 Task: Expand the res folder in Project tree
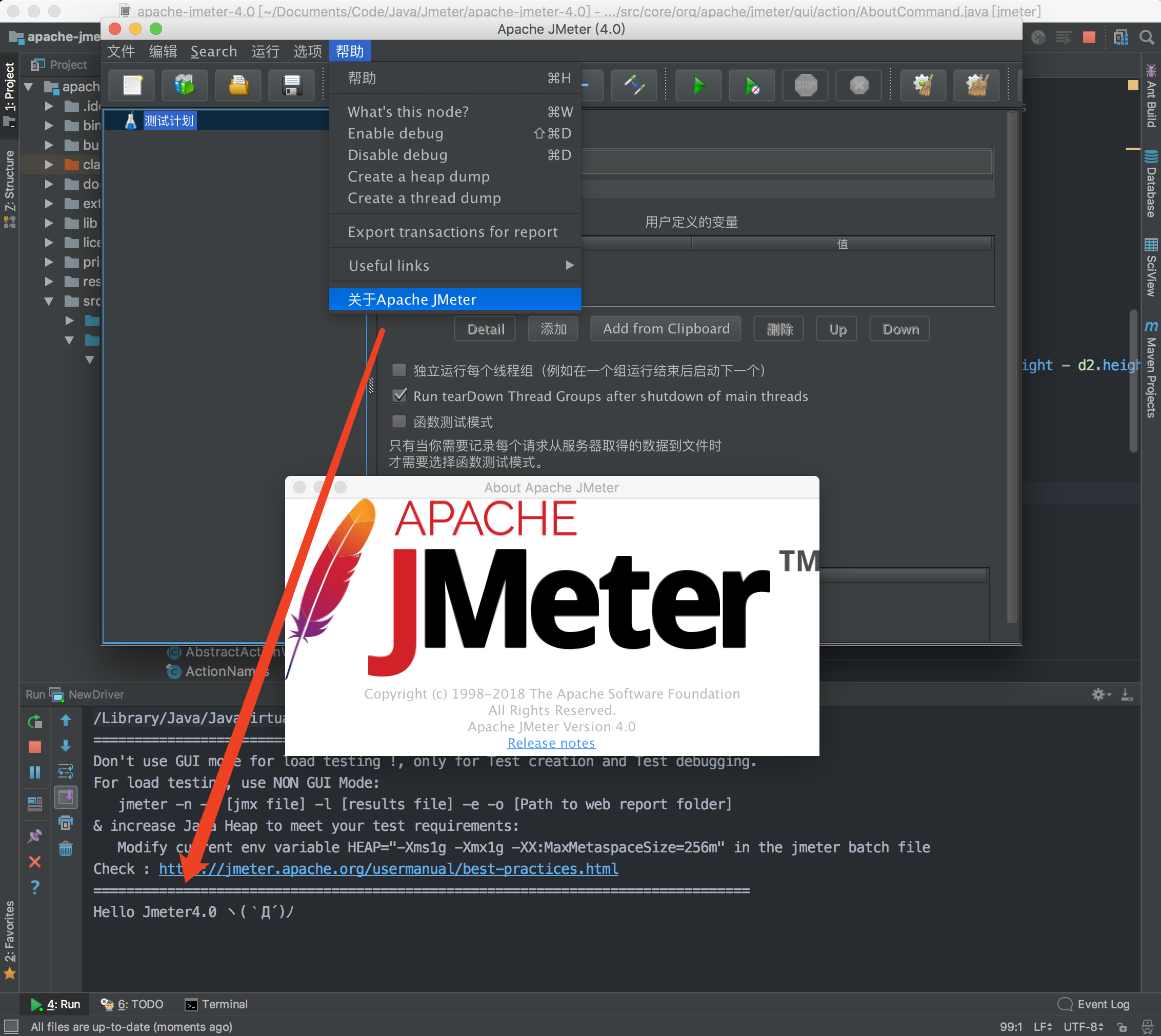pyautogui.click(x=49, y=281)
